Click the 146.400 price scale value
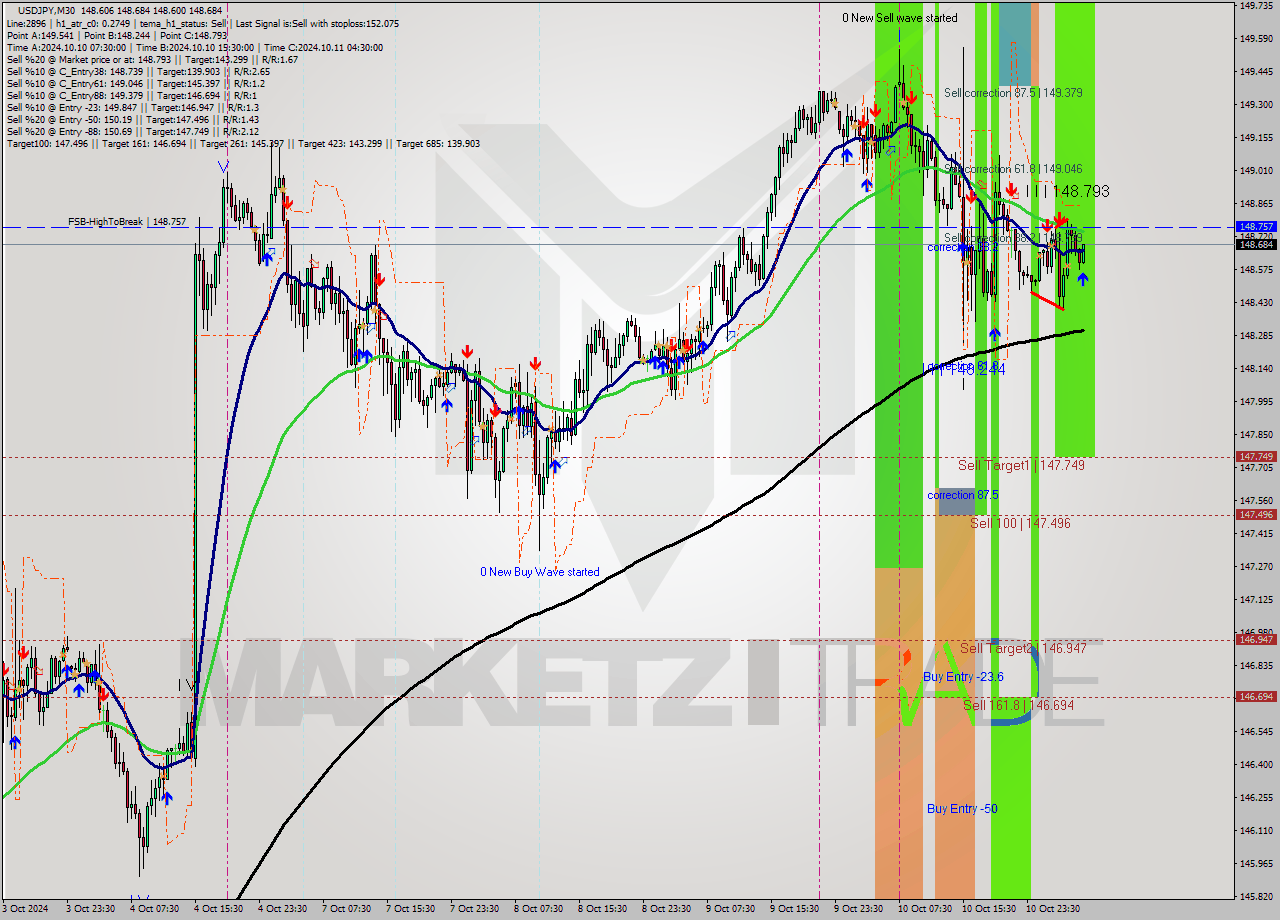Image resolution: width=1280 pixels, height=920 pixels. pyautogui.click(x=1256, y=764)
